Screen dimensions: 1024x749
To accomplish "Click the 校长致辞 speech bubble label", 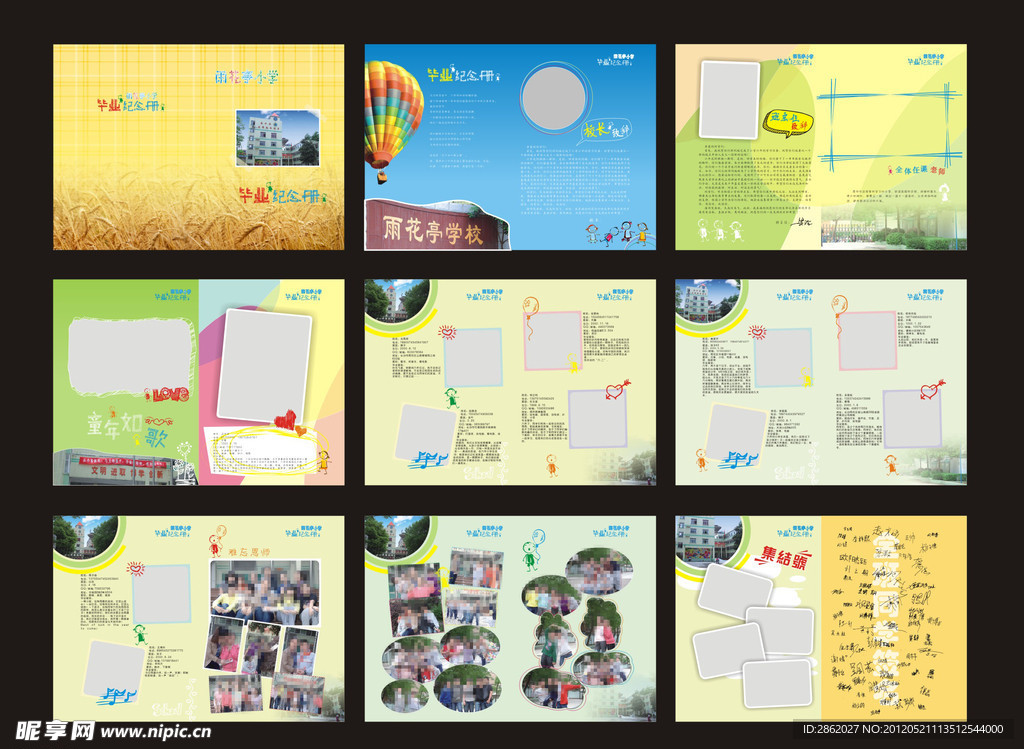I will (605, 131).
